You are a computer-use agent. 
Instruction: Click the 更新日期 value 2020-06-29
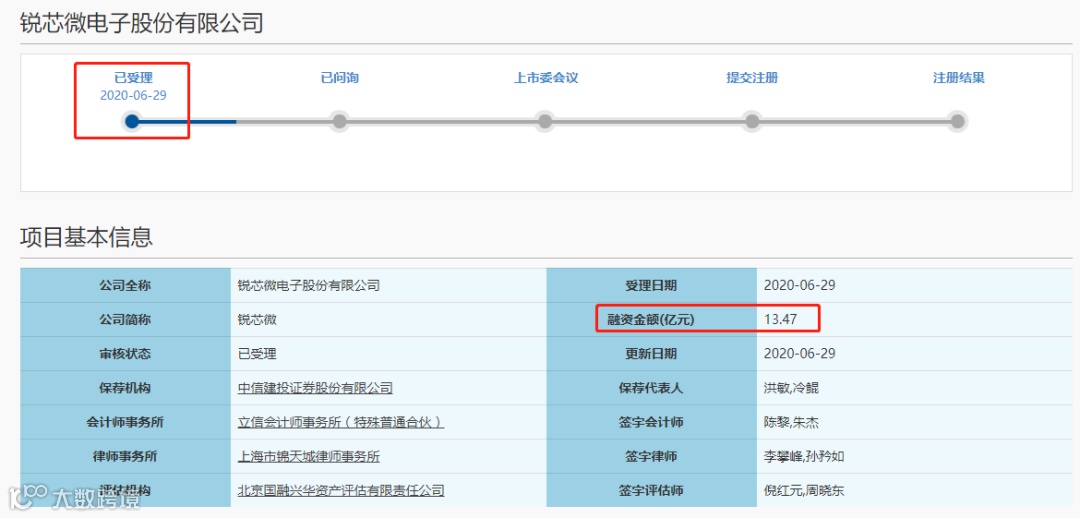pyautogui.click(x=800, y=354)
